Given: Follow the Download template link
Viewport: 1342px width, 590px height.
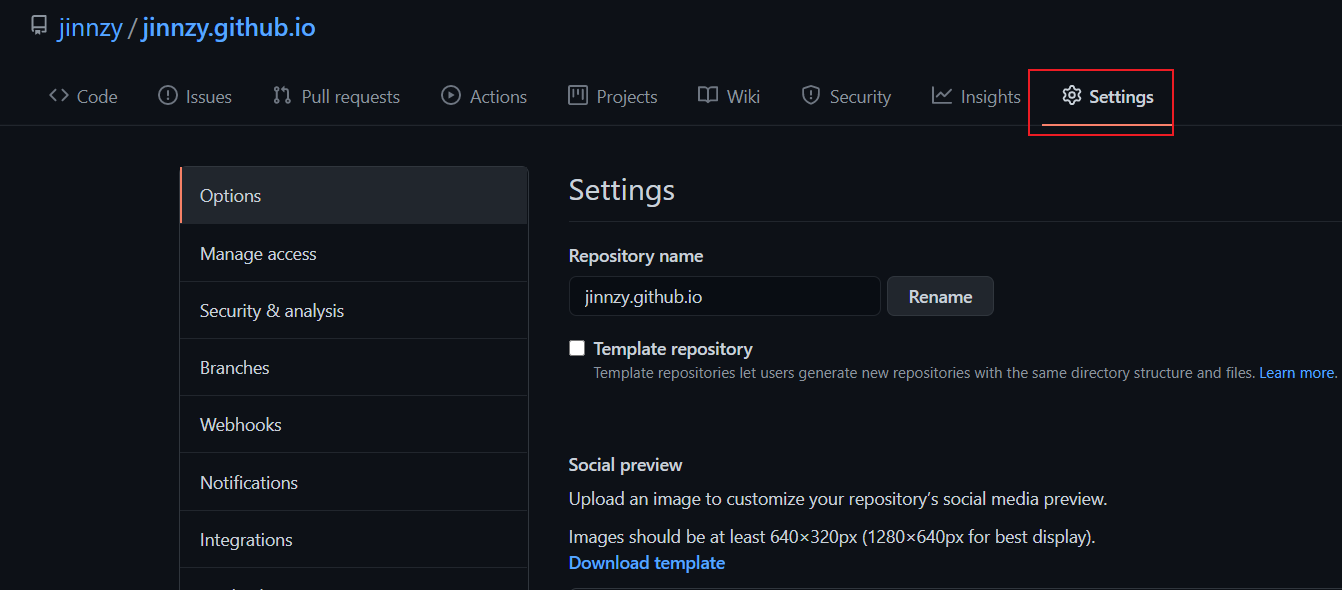Looking at the screenshot, I should (x=647, y=563).
